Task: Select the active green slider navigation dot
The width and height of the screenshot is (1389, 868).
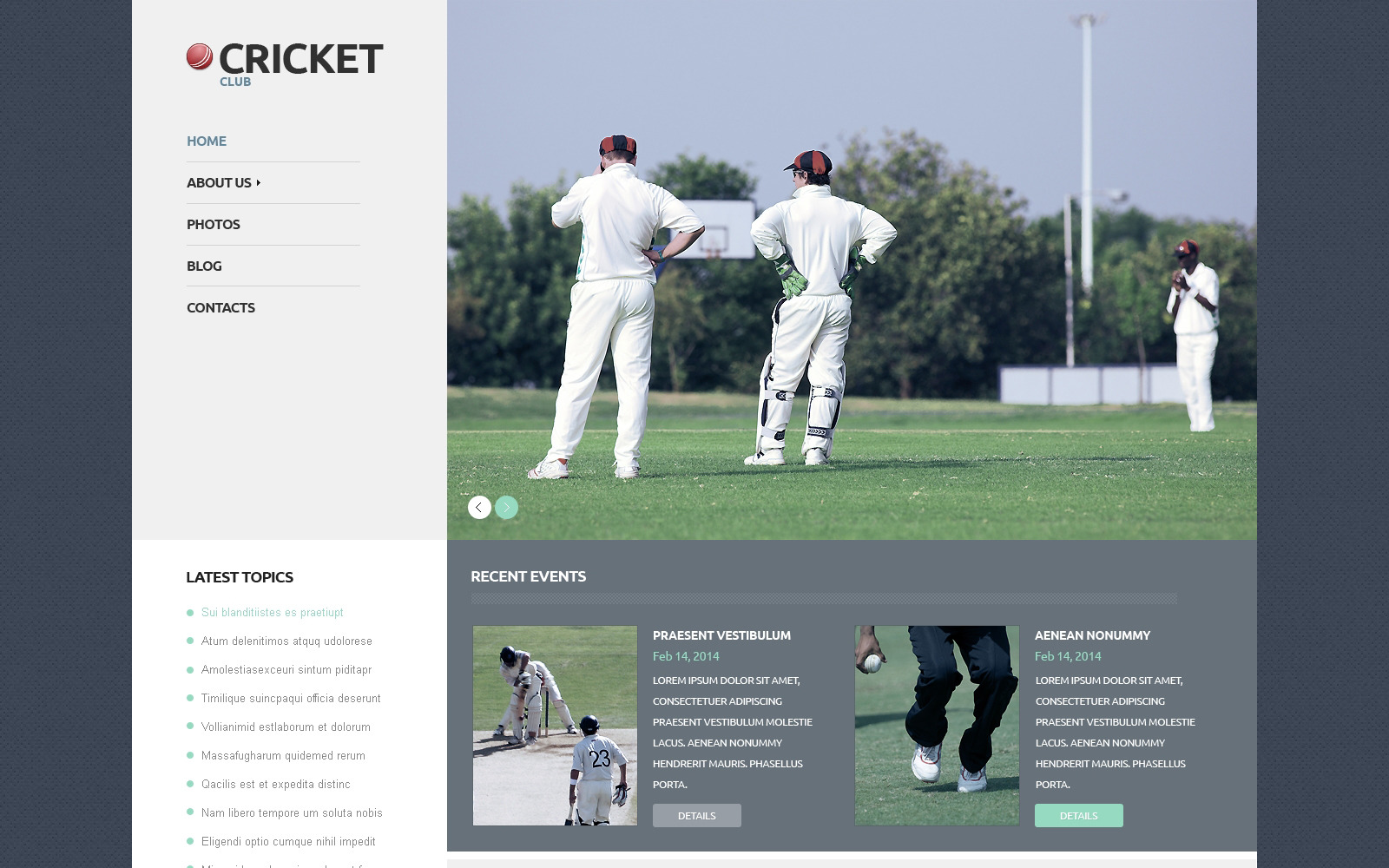Action: (x=506, y=507)
